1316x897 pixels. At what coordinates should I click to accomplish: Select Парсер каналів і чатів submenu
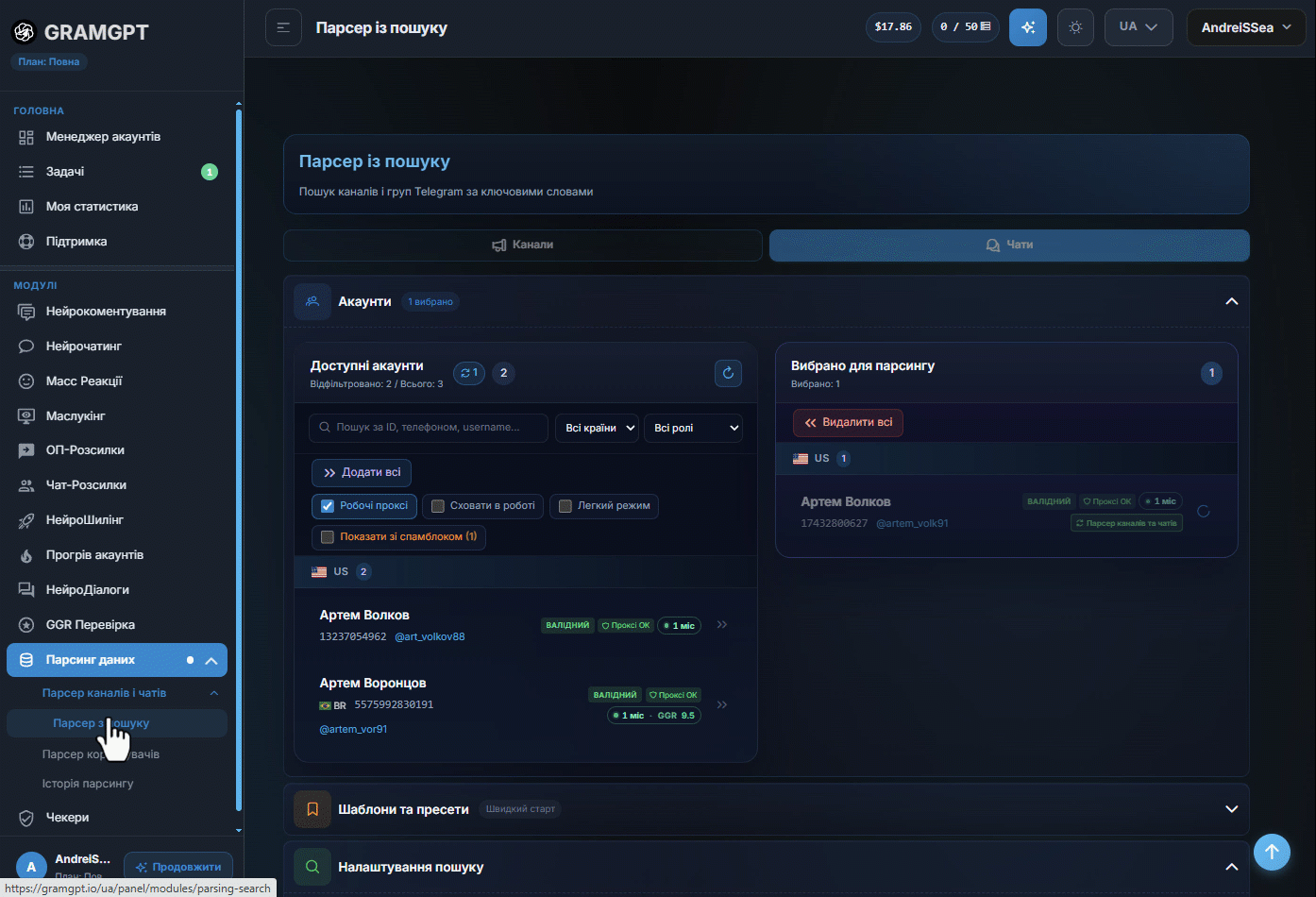pyautogui.click(x=104, y=693)
